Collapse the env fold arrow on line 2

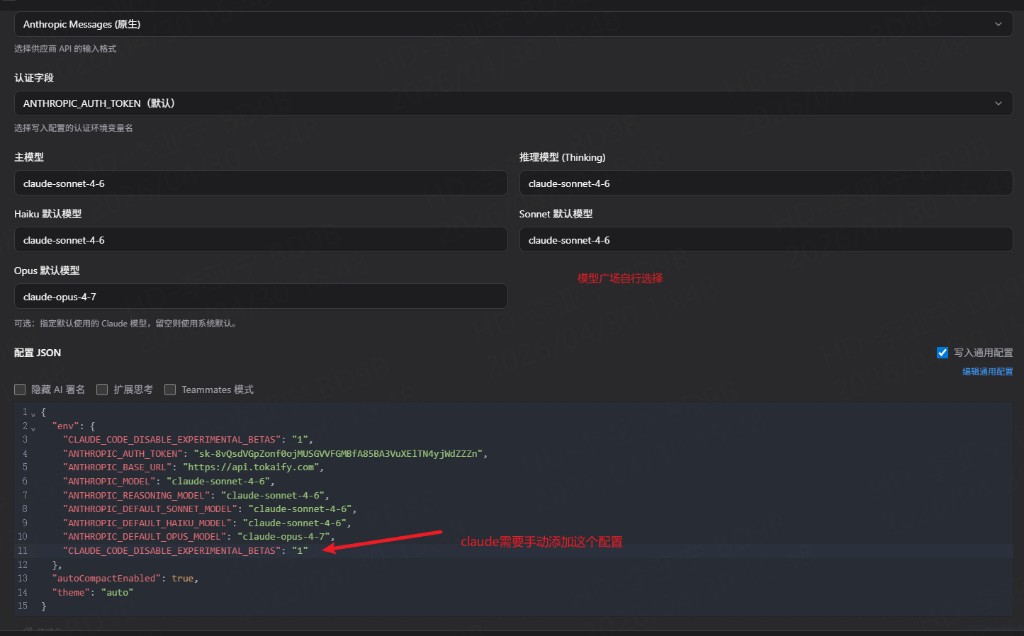click(x=33, y=428)
